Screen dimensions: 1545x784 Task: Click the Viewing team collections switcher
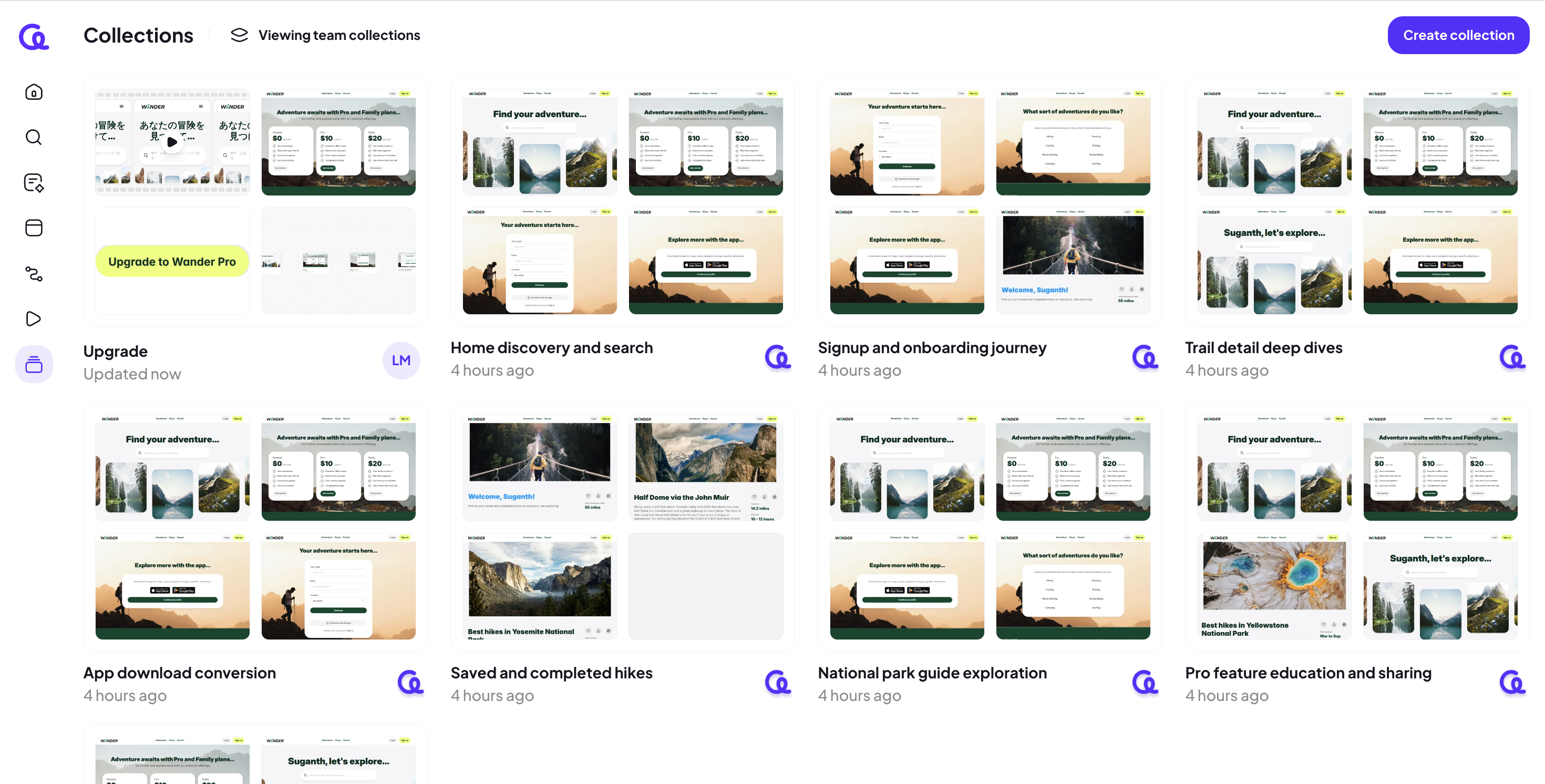tap(326, 35)
